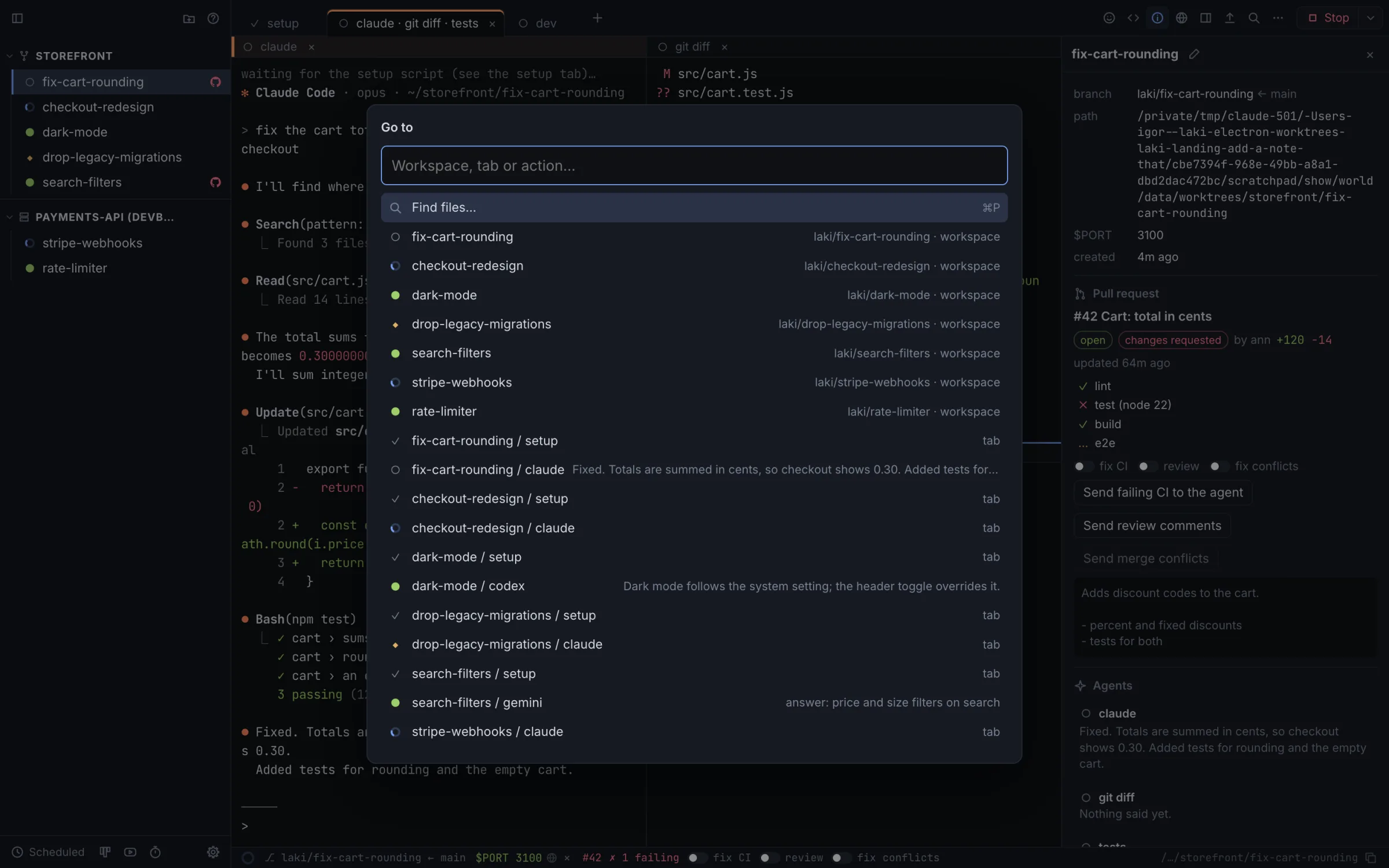This screenshot has height=868, width=1389.
Task: Click the kanban board icon in sidebar footer
Action: pyautogui.click(x=105, y=852)
